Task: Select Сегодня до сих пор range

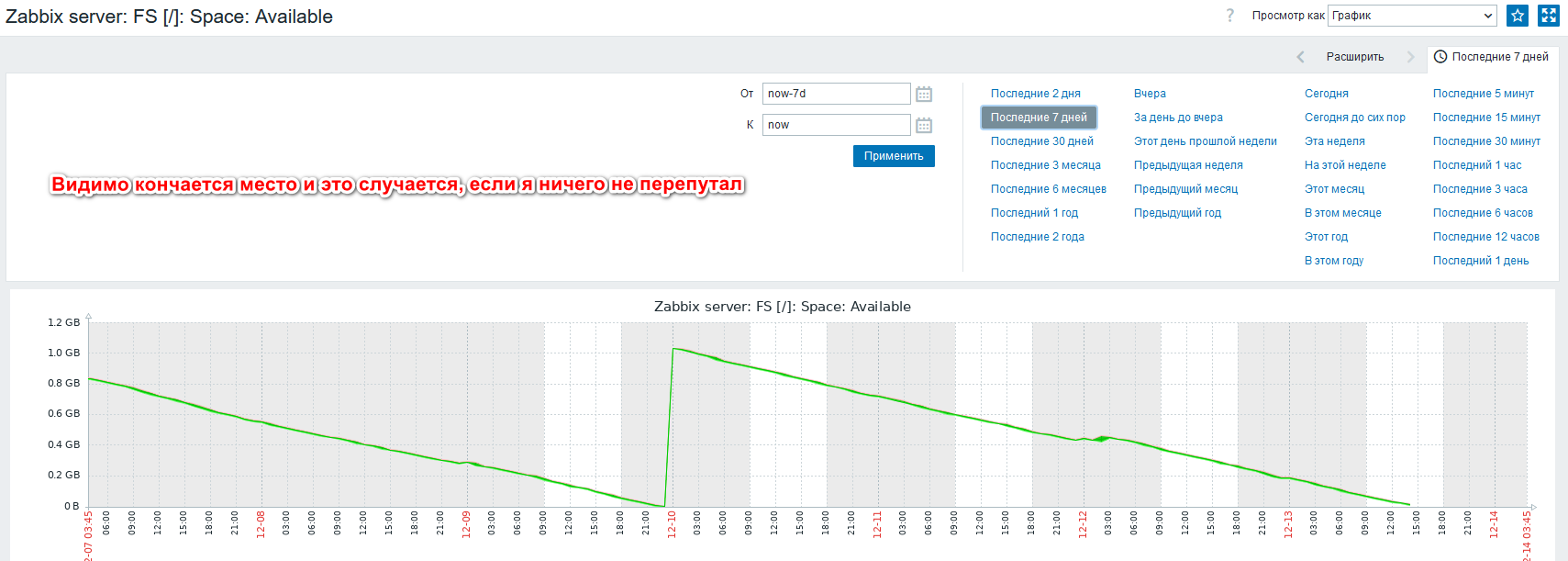Action: point(1354,118)
